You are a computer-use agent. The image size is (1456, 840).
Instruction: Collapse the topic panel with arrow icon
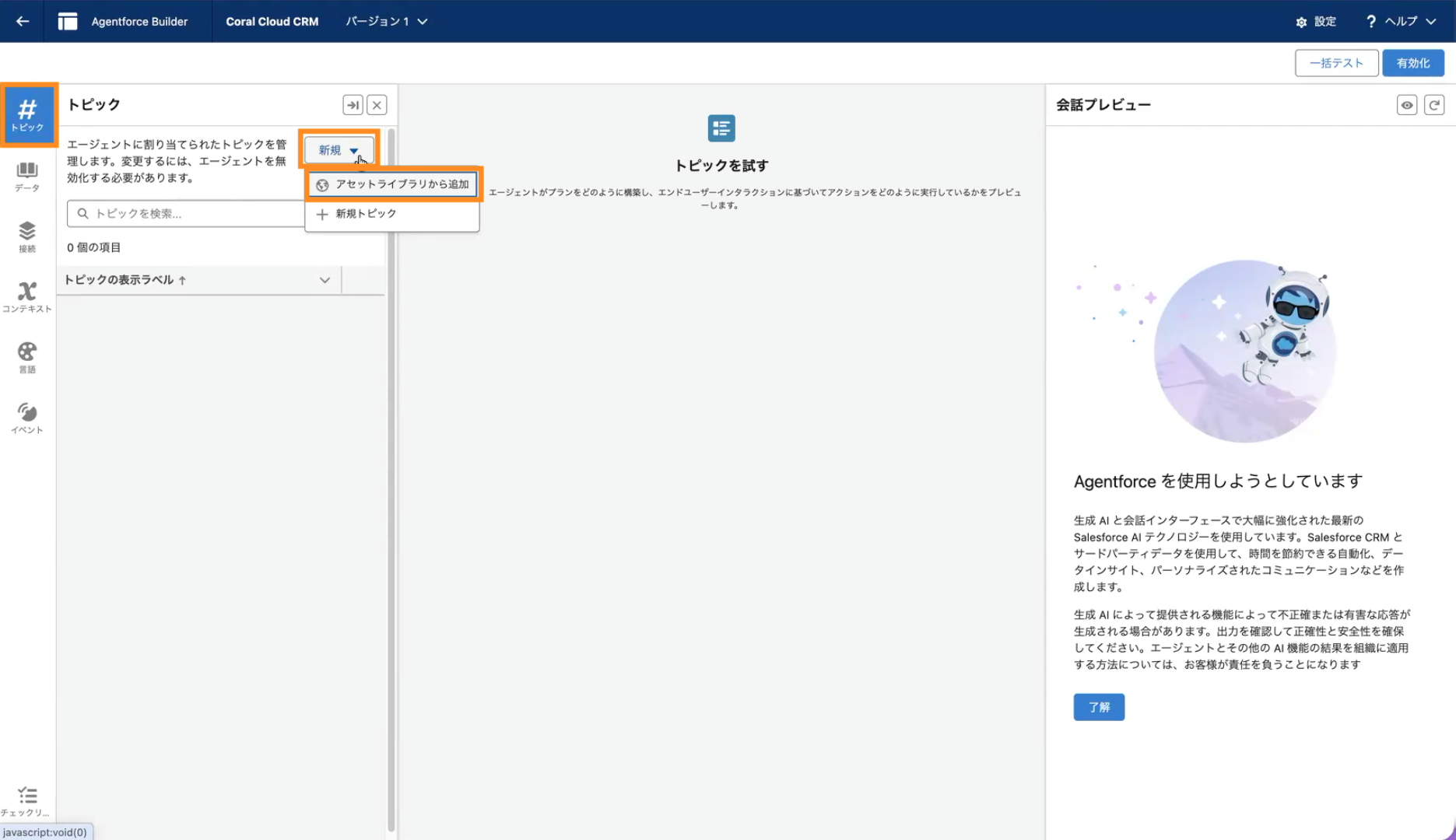coord(353,105)
